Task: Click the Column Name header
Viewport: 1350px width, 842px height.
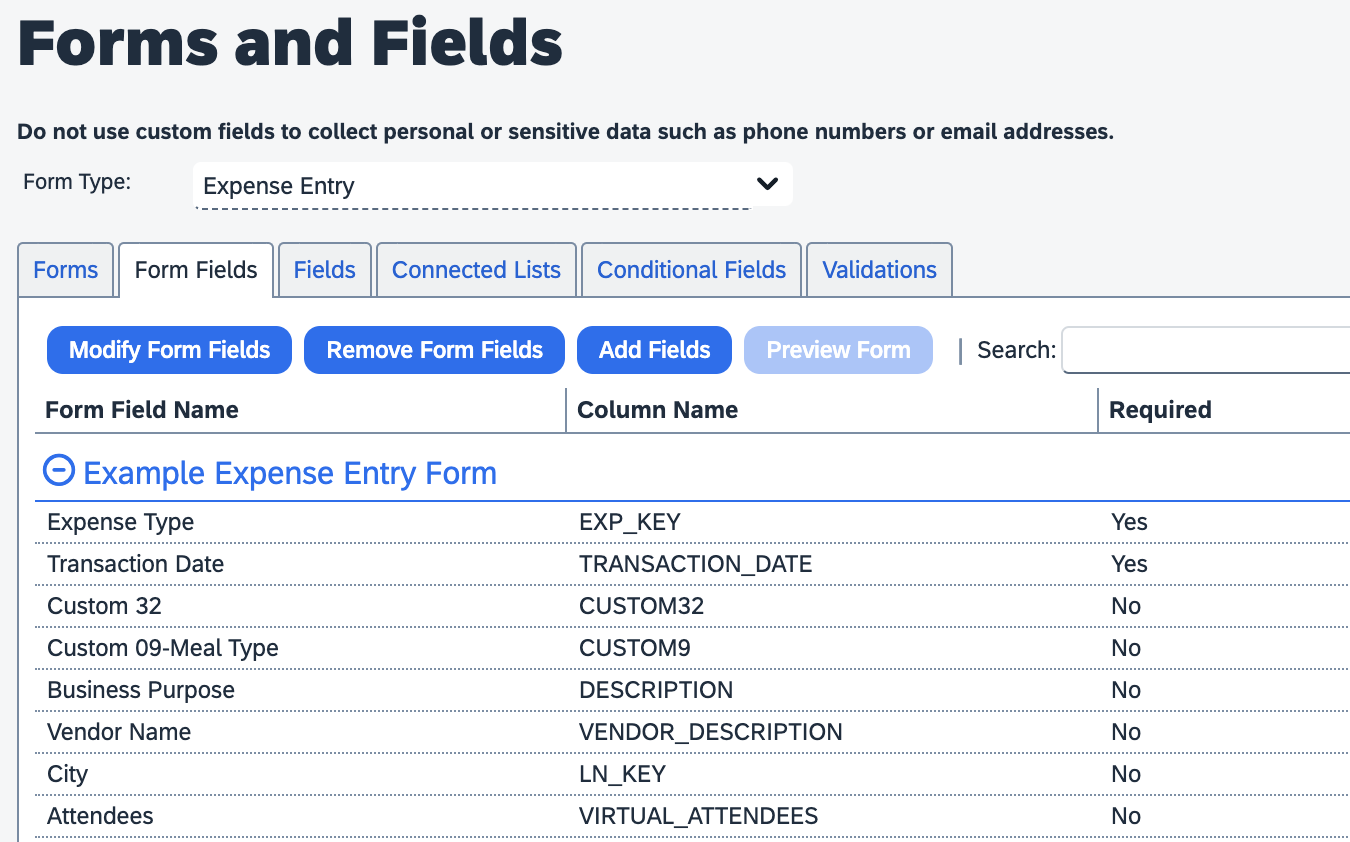Action: point(658,410)
